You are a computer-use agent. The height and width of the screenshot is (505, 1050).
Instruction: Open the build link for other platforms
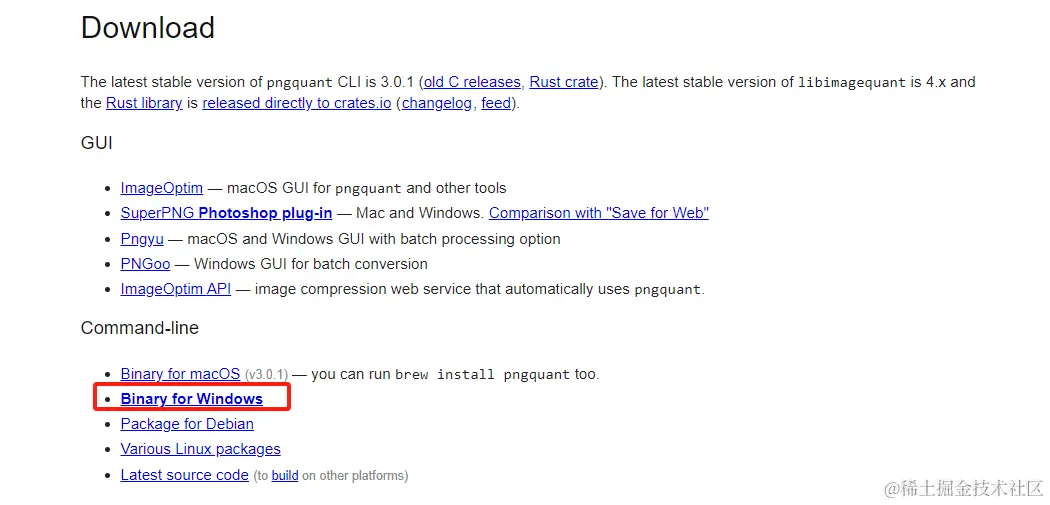tap(285, 476)
